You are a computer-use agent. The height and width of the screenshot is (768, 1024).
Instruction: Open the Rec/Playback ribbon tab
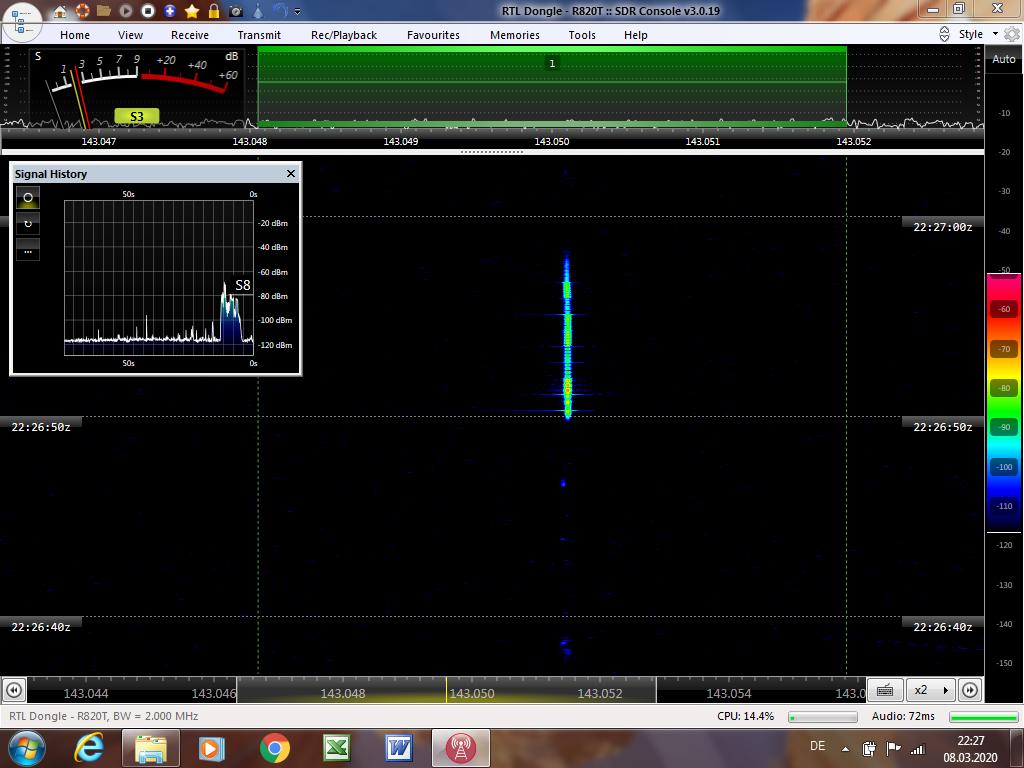coord(344,35)
